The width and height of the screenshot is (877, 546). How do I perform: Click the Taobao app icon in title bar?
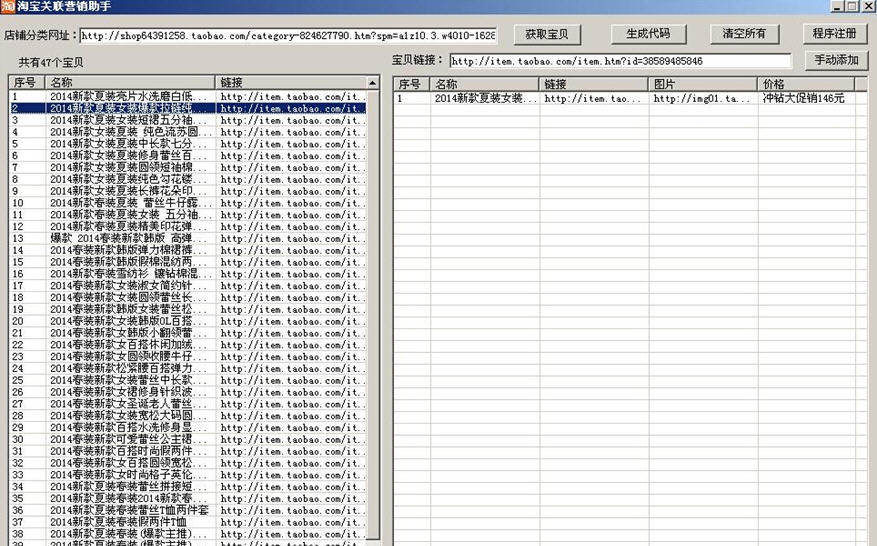pyautogui.click(x=7, y=6)
